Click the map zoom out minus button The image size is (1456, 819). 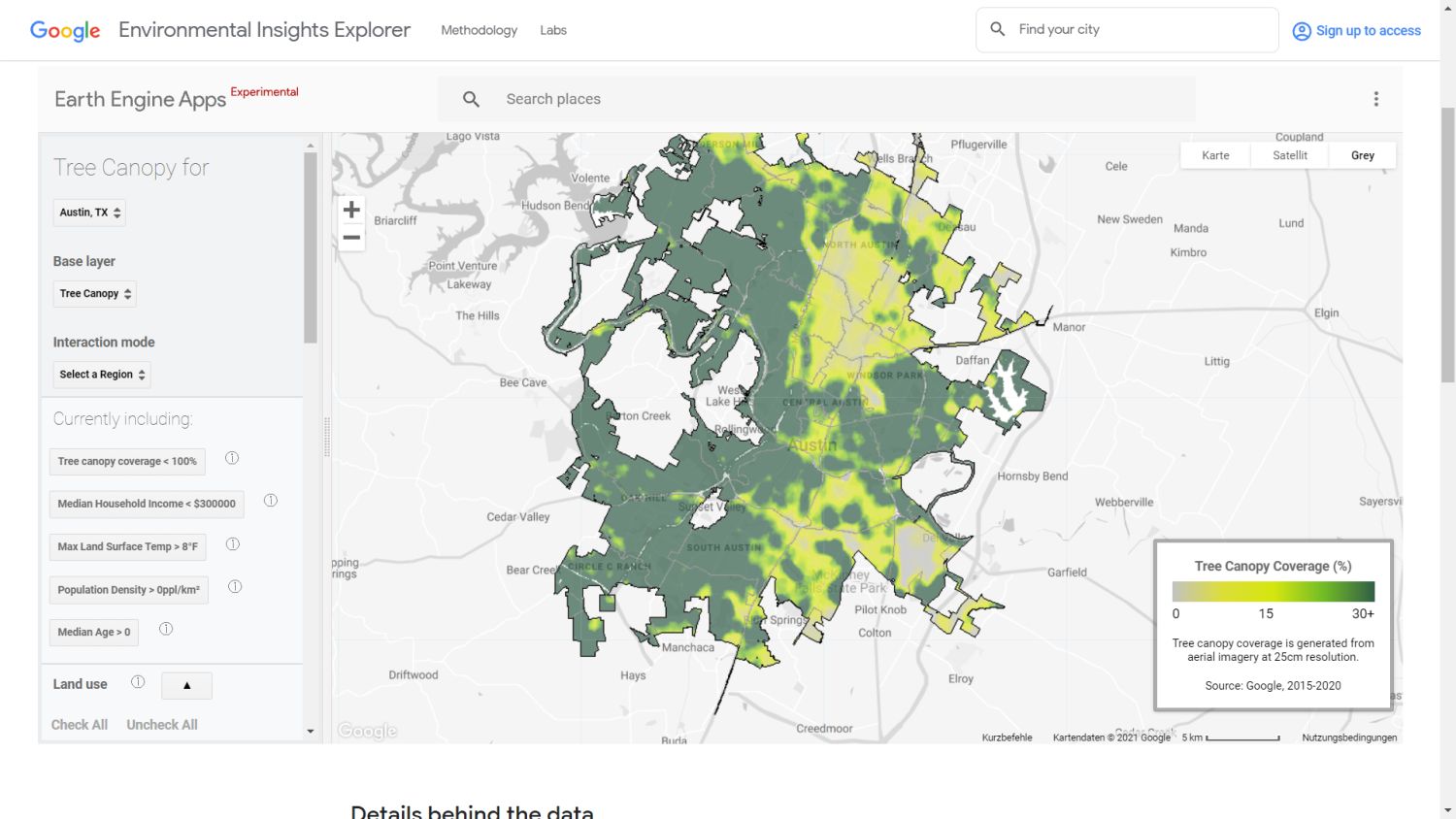pos(351,238)
